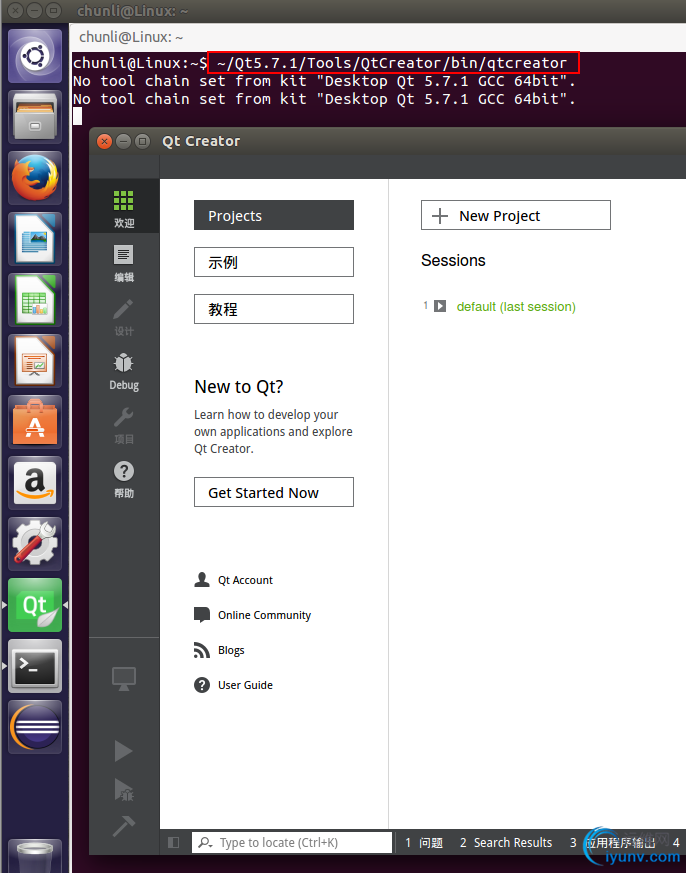Open the Help (帮助) mode
The image size is (686, 873).
[124, 479]
